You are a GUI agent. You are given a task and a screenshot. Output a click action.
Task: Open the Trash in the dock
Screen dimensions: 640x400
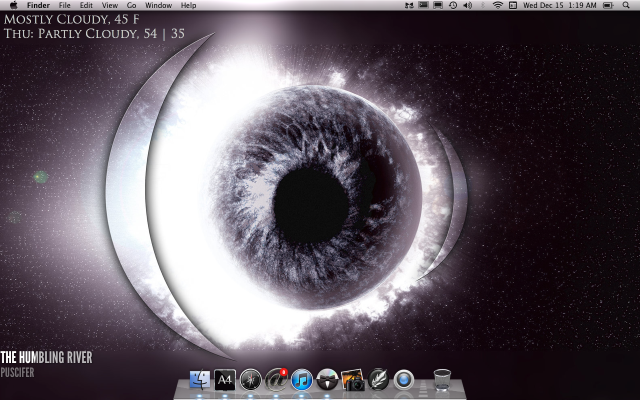pos(442,380)
